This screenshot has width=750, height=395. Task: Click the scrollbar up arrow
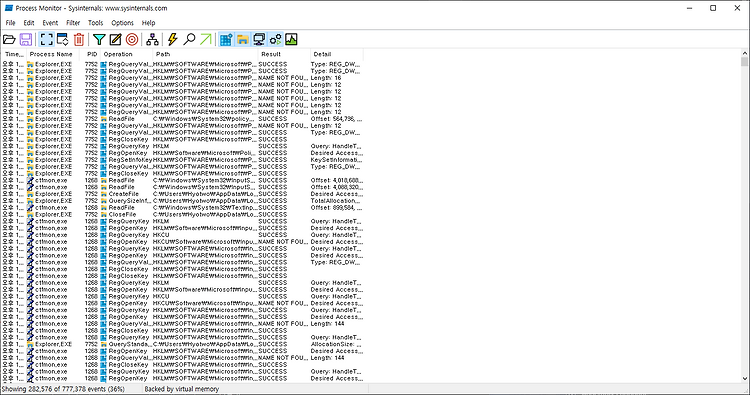pyautogui.click(x=745, y=54)
